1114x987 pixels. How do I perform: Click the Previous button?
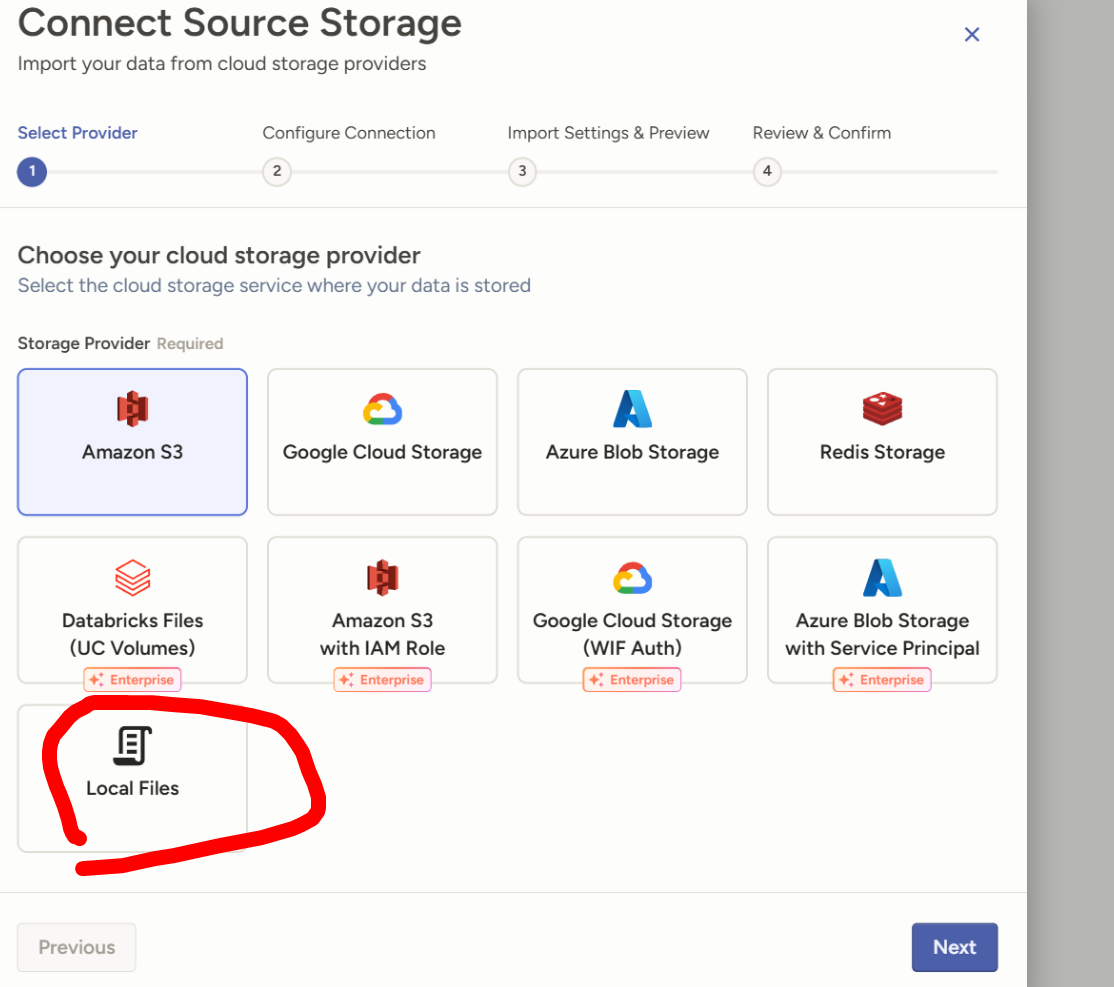[77, 947]
